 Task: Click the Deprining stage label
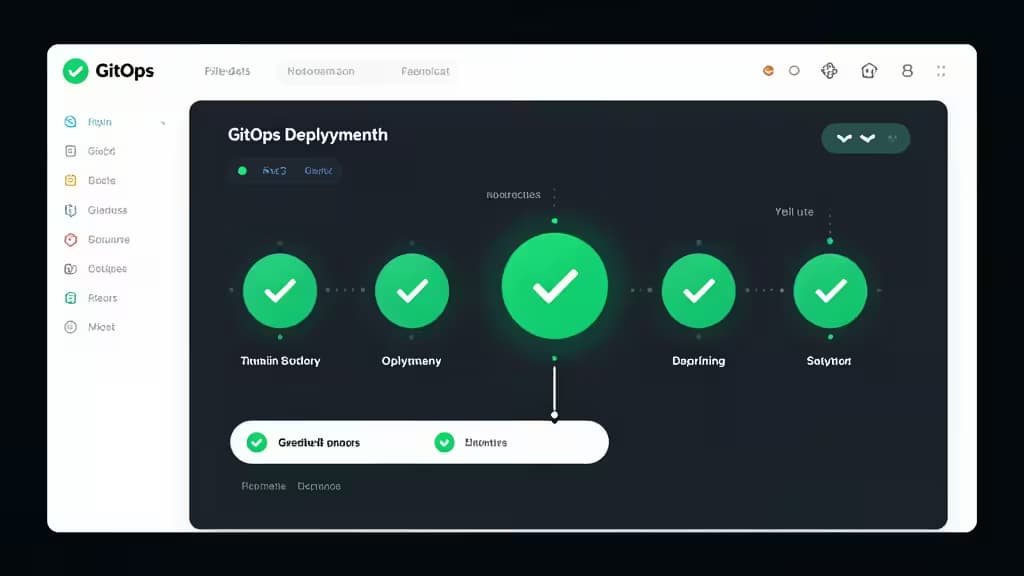tap(699, 360)
